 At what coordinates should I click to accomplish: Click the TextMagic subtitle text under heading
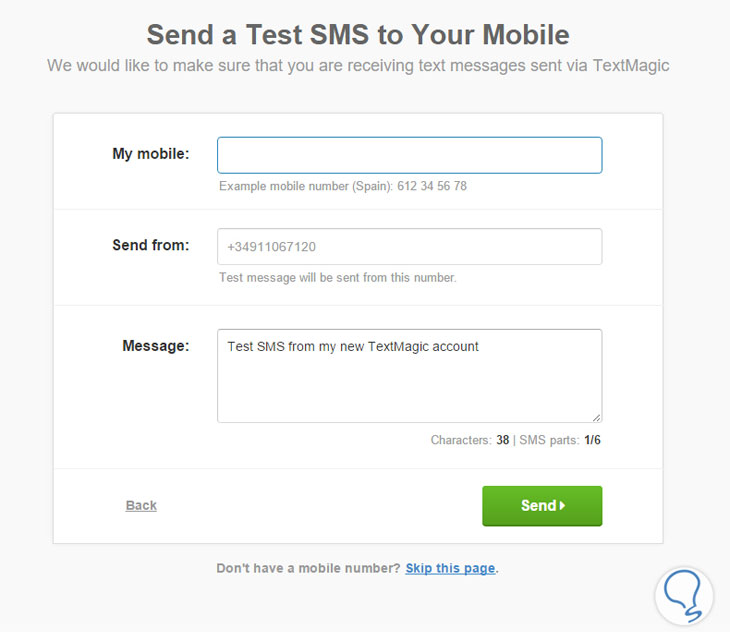coord(358,66)
